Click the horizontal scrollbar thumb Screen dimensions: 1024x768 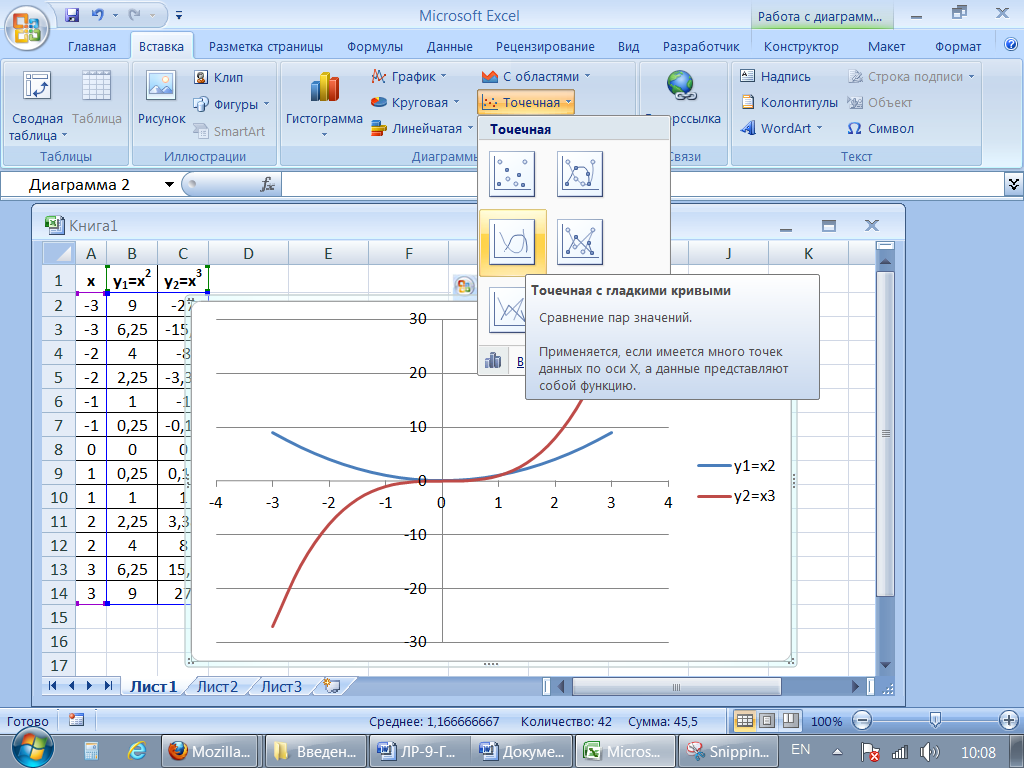click(x=677, y=686)
